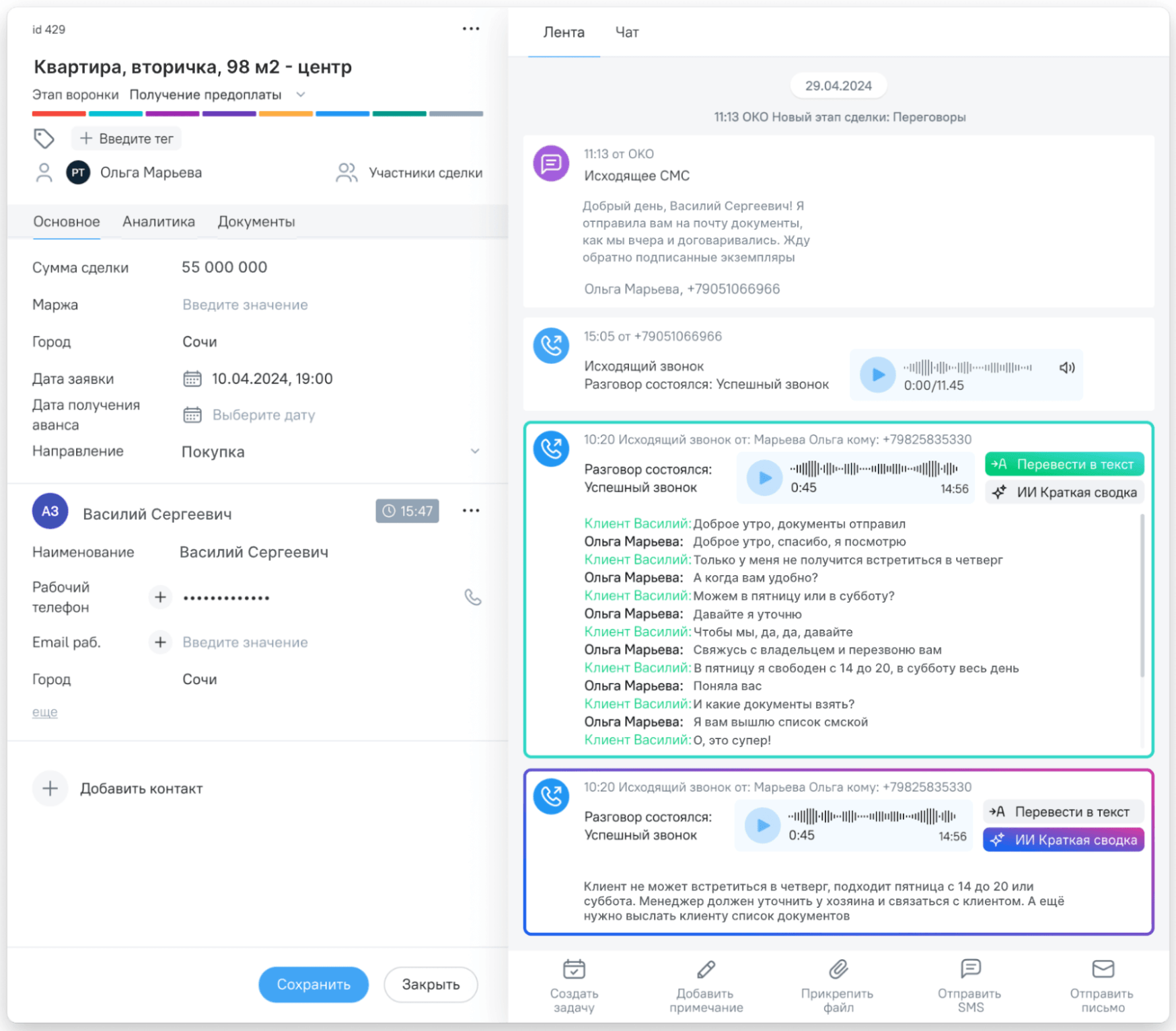Open the calendar icon for Дата получения аванса
1176x1031 pixels.
point(192,415)
